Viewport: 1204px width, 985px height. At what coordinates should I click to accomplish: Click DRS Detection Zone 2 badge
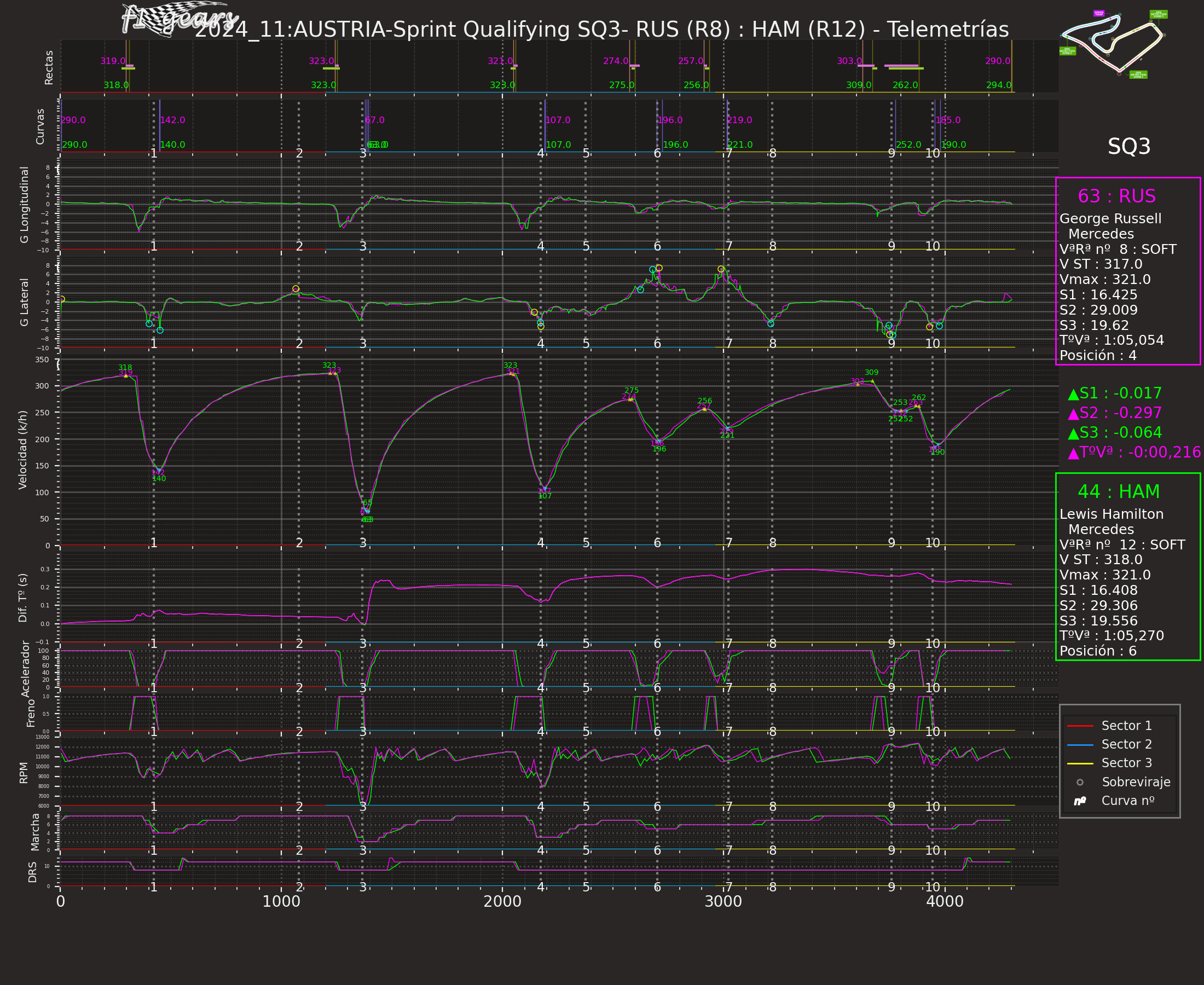(x=1067, y=51)
